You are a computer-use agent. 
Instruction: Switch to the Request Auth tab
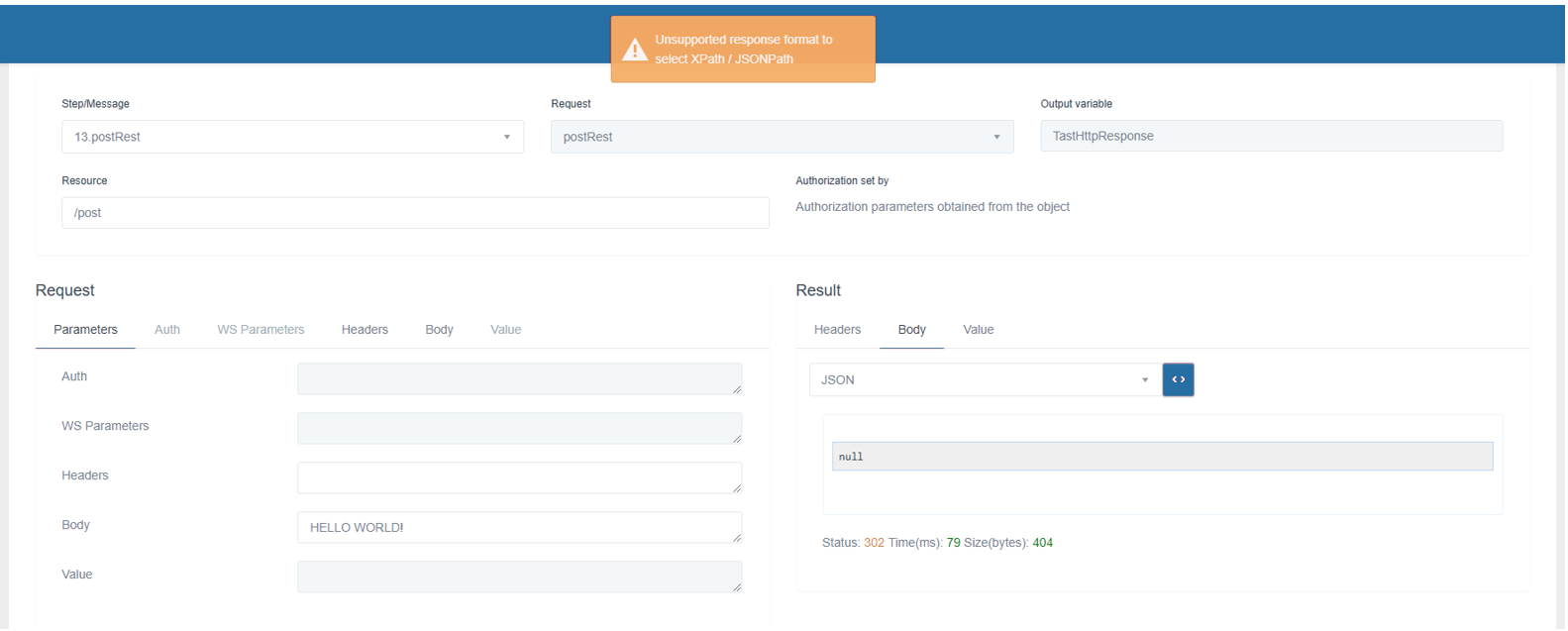167,330
